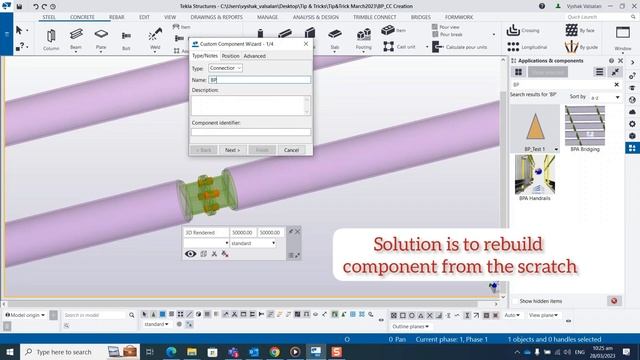The image size is (640, 360).
Task: Click the search magnifier in Search in model
Action: coord(131,315)
